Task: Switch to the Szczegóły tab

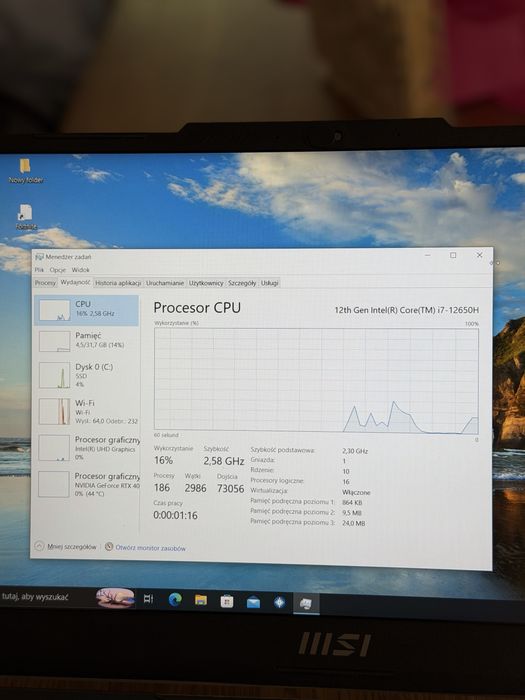Action: (x=242, y=283)
